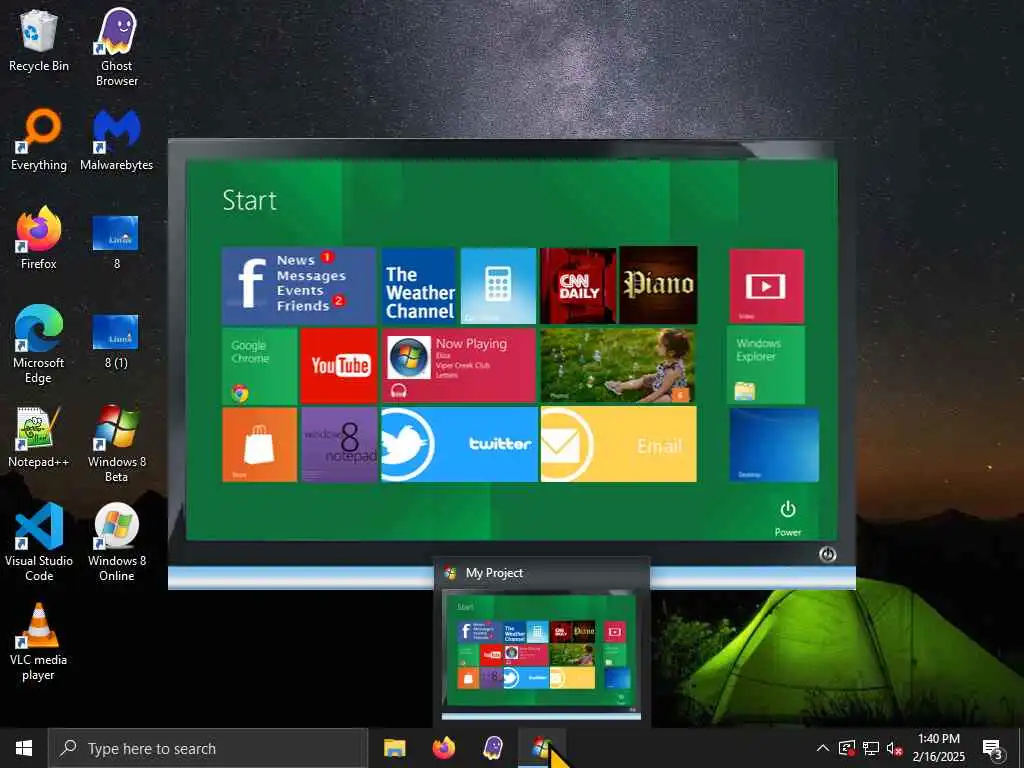The image size is (1024, 768).
Task: Click the muted volume tray icon
Action: point(895,748)
